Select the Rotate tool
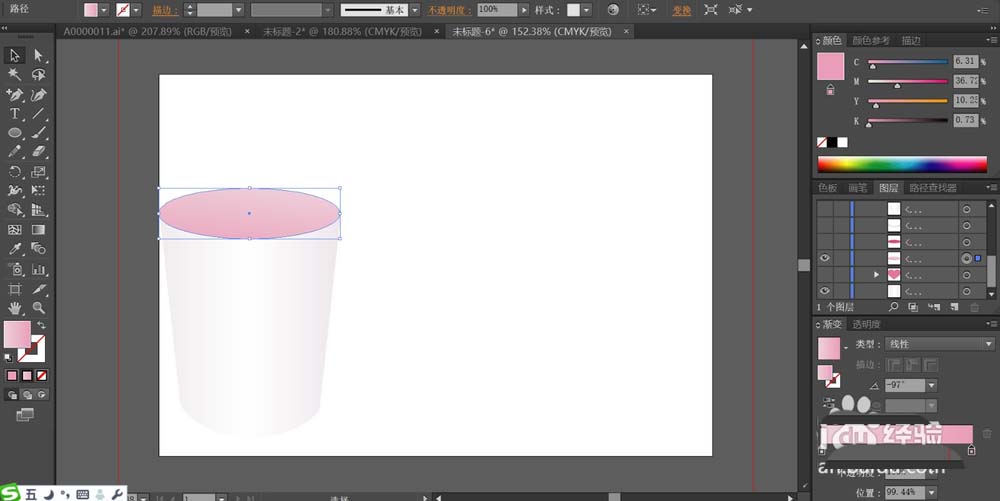 click(15, 172)
